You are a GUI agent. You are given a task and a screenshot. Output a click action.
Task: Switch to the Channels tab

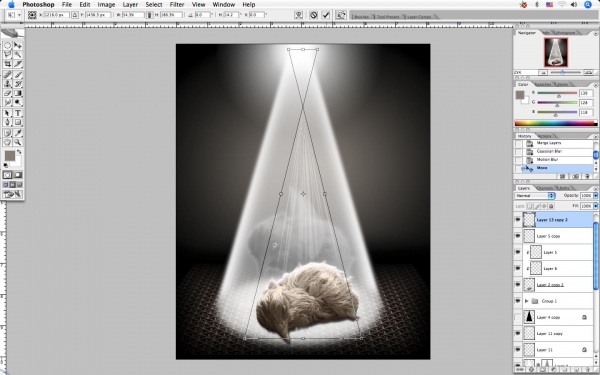pos(545,188)
